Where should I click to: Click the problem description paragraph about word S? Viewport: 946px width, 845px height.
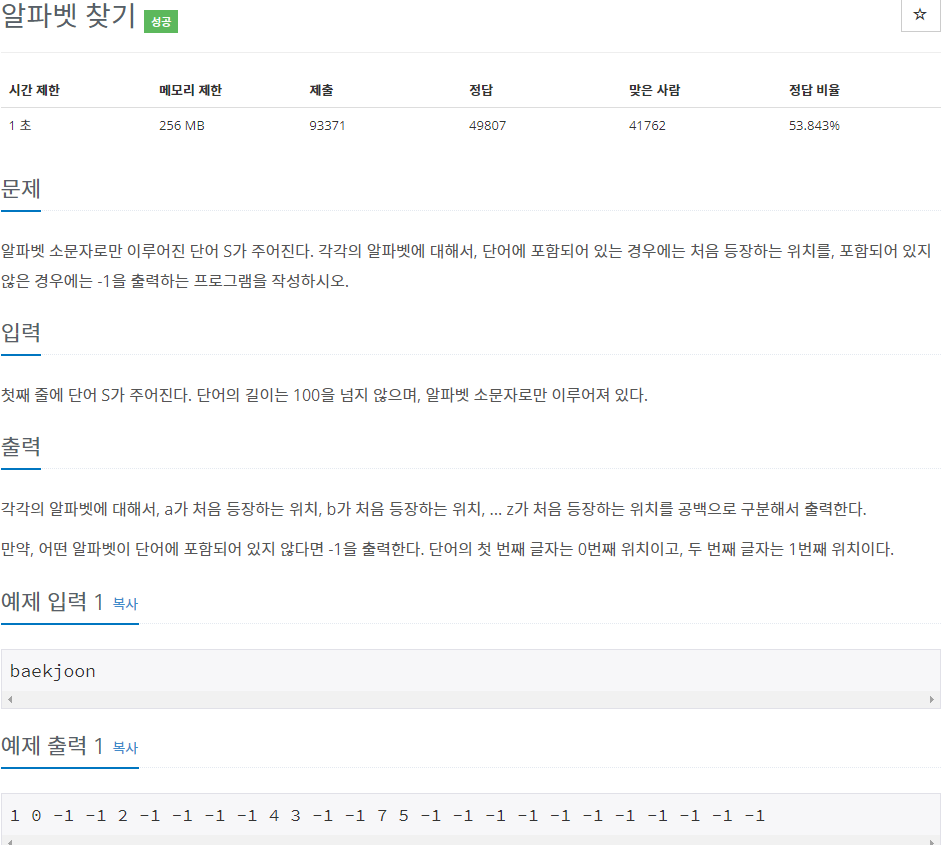pos(466,266)
